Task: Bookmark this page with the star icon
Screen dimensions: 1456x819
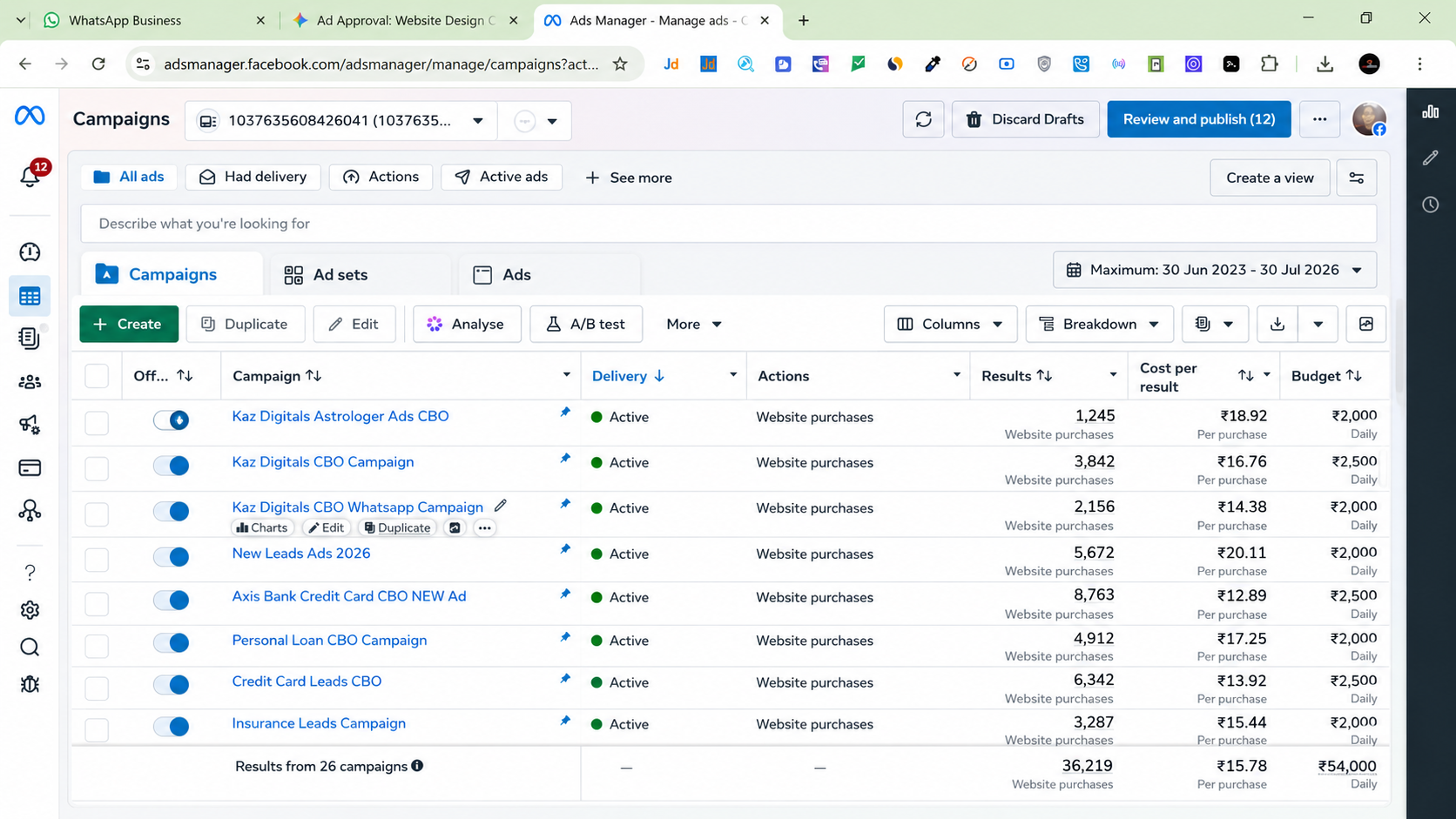Action: [x=620, y=64]
